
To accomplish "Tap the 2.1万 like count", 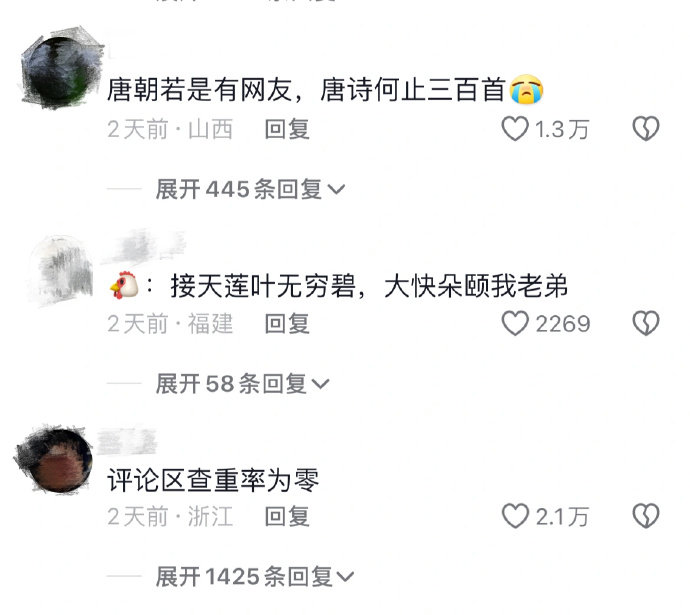I will [562, 516].
